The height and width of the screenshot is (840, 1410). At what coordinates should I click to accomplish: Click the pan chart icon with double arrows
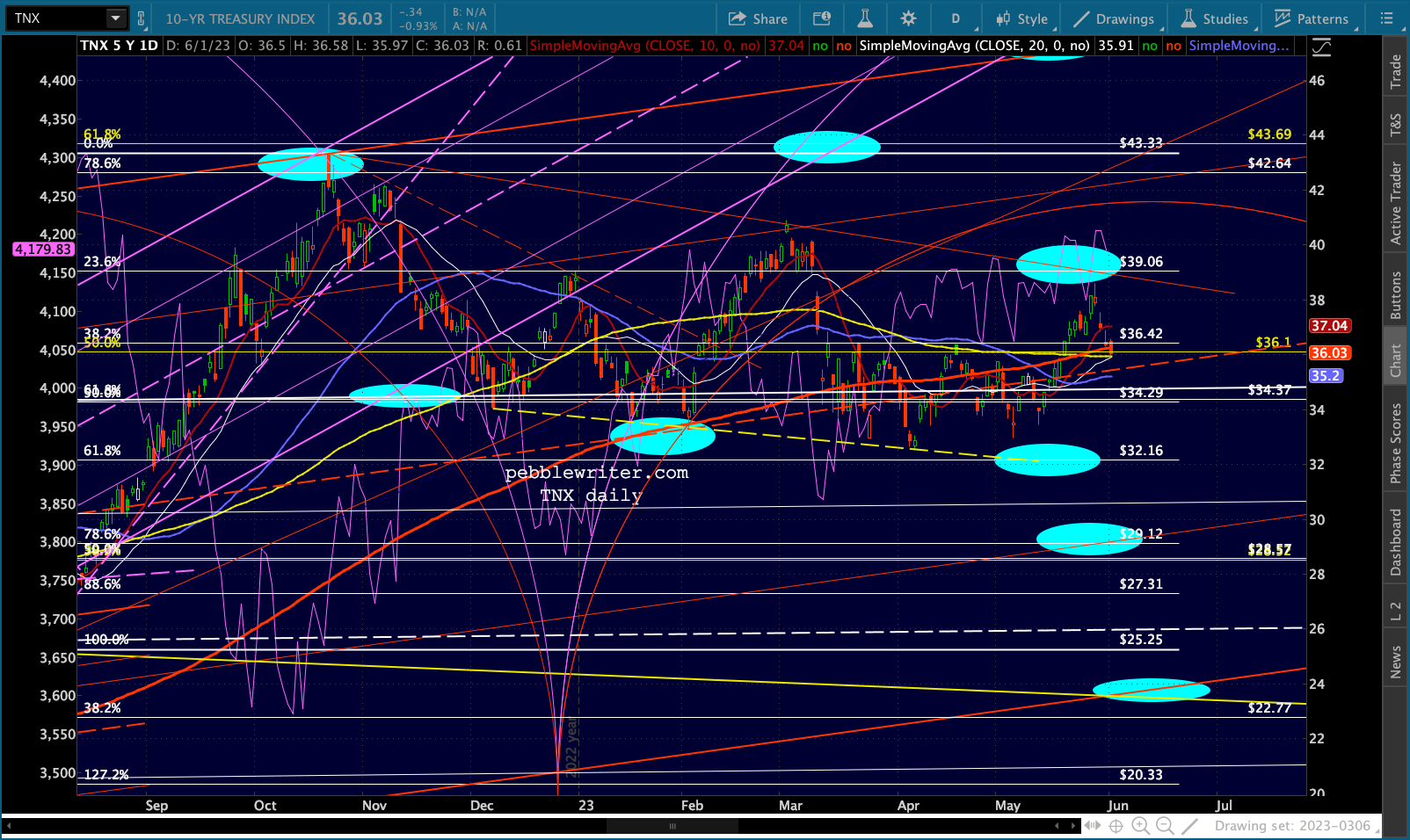pyautogui.click(x=1093, y=826)
